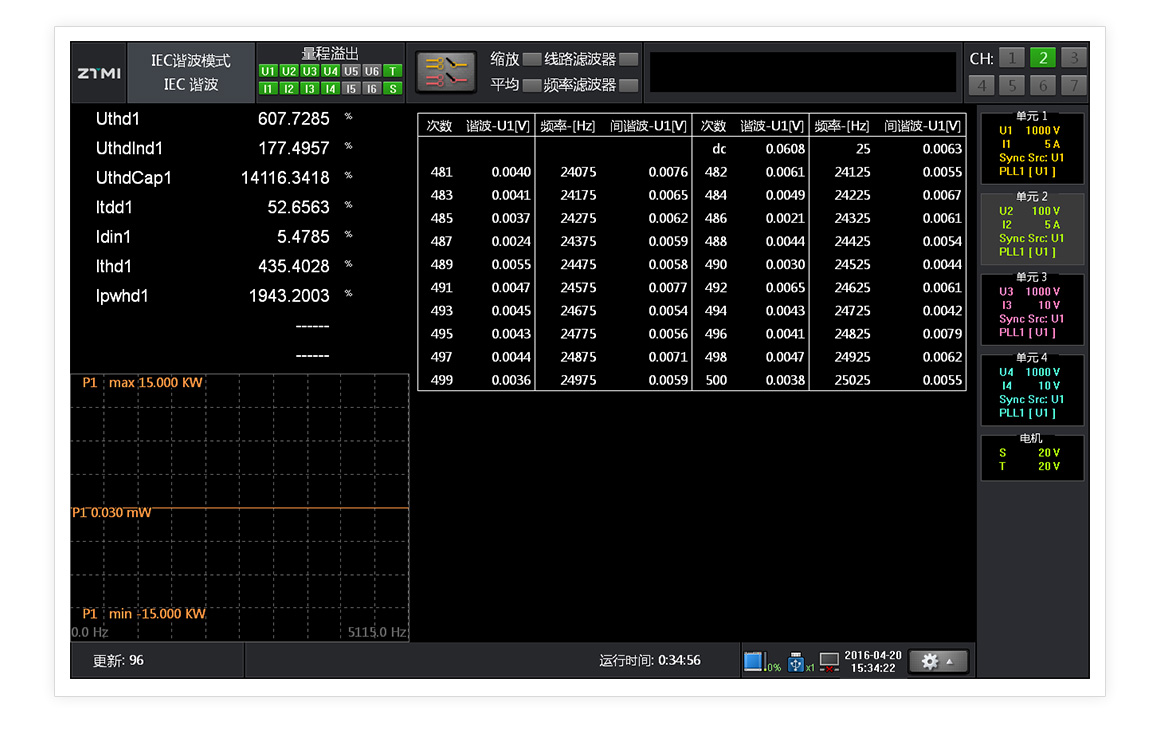Click the ZTMI logo

[99, 73]
